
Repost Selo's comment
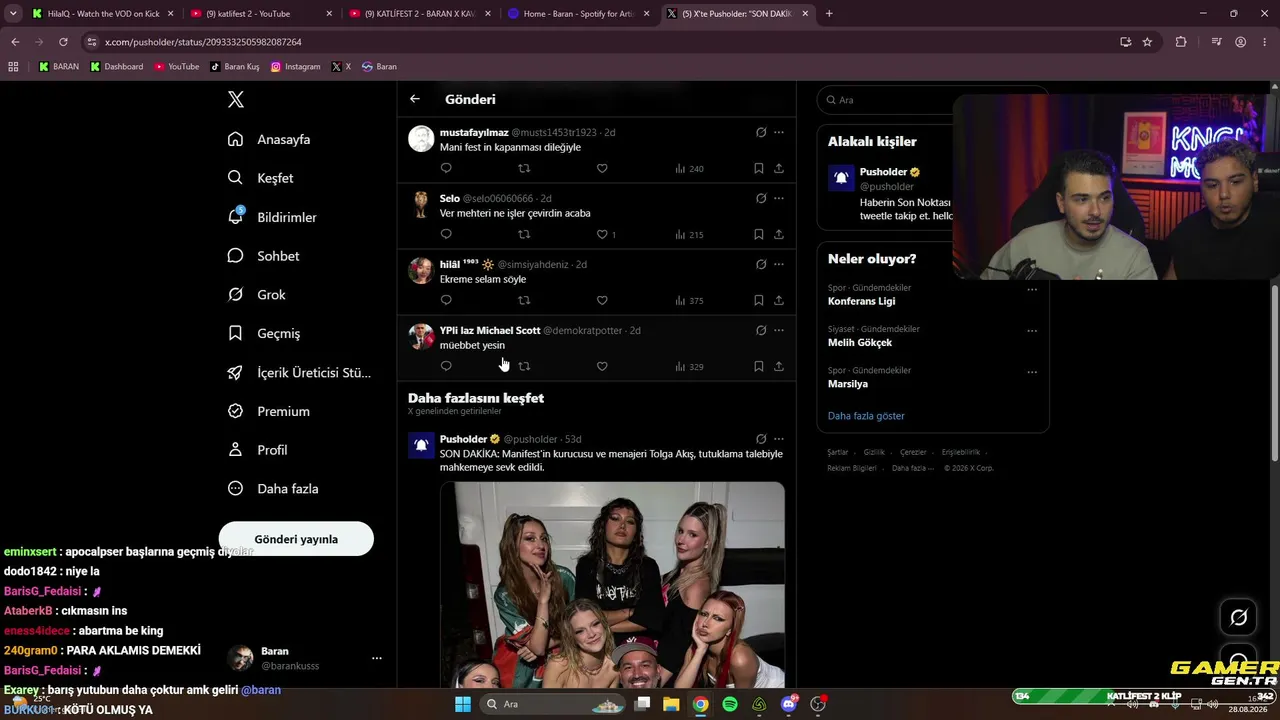[x=524, y=234]
